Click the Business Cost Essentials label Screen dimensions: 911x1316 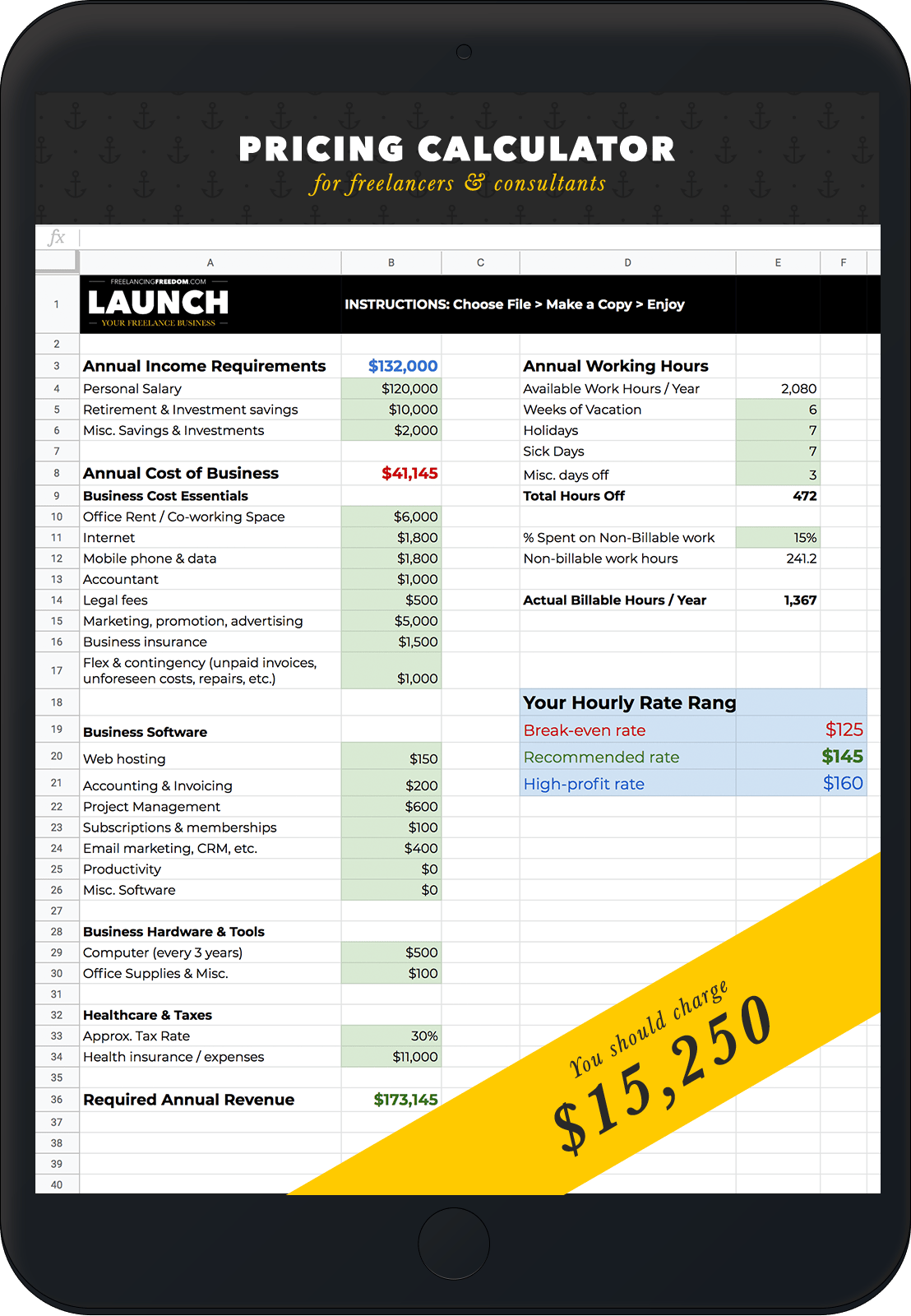pyautogui.click(x=165, y=496)
